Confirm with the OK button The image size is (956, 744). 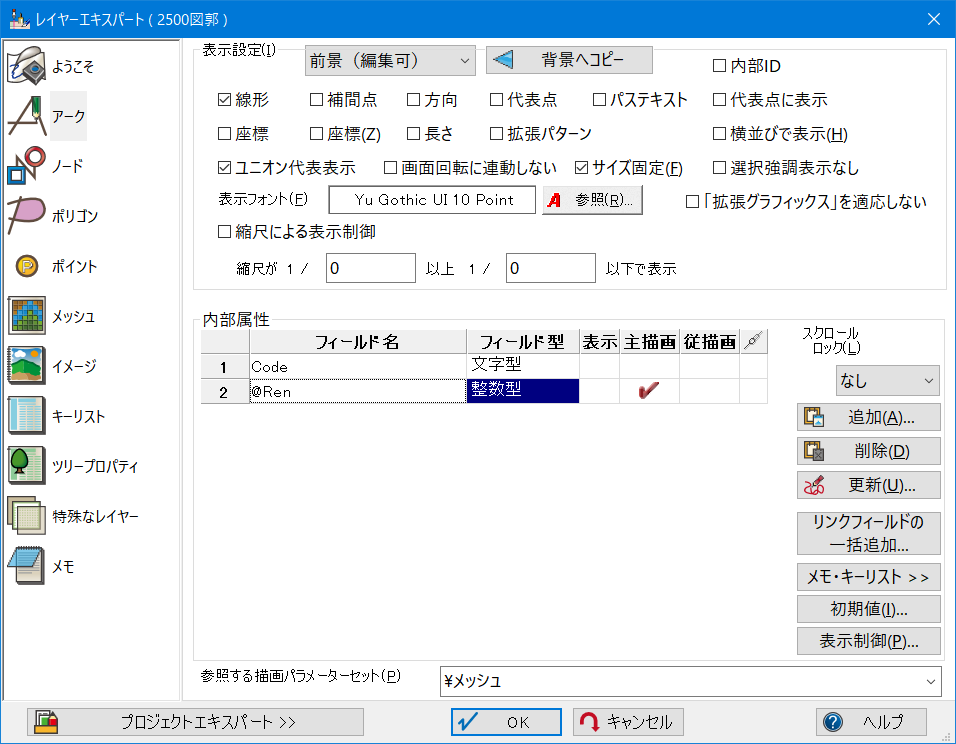point(506,722)
